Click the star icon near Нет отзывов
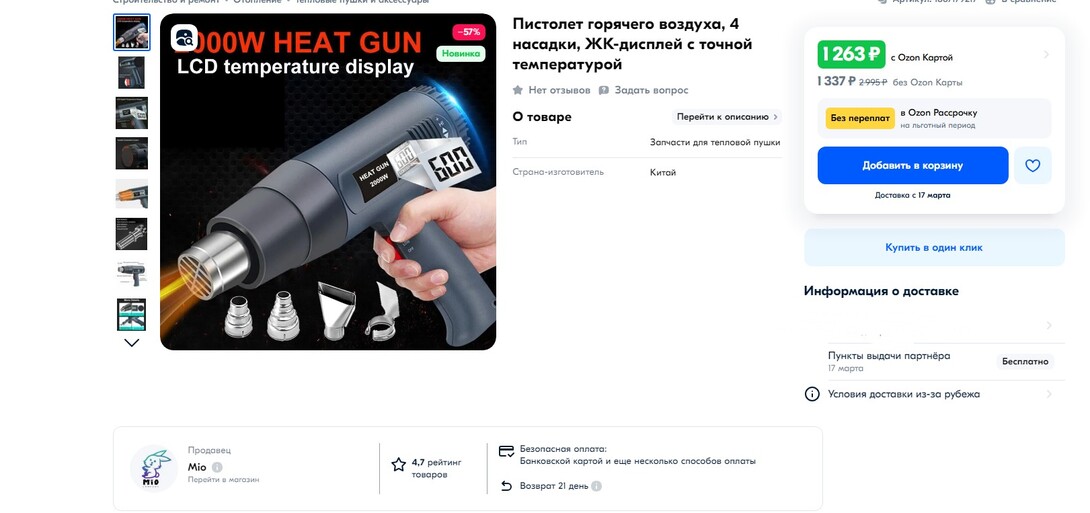Viewport: 1090px width, 513px height. tap(517, 90)
